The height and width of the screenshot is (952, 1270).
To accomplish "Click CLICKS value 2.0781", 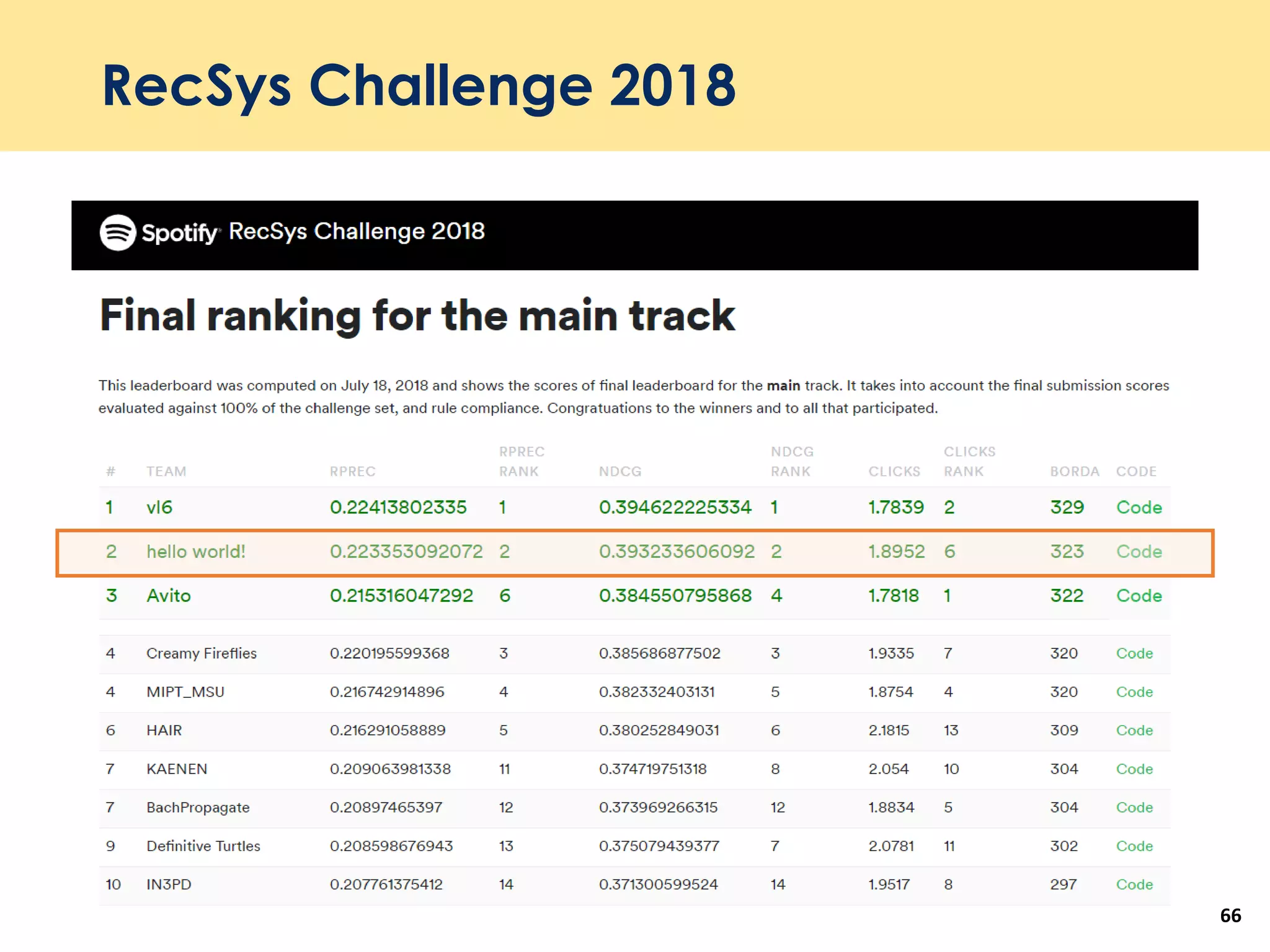I will [x=891, y=846].
